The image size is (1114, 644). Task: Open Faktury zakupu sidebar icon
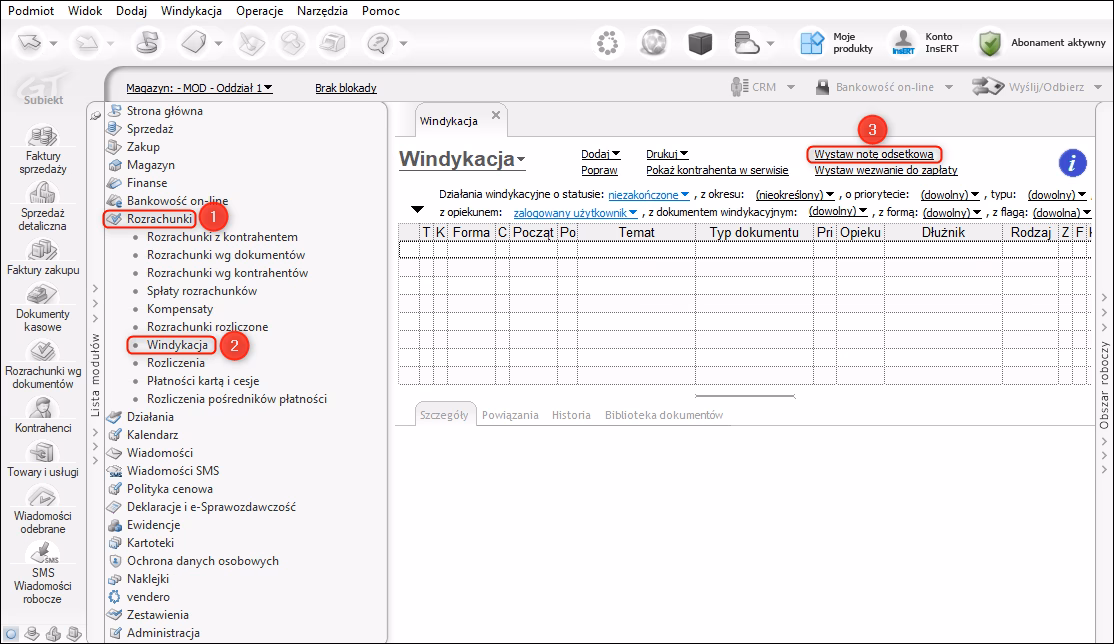(x=41, y=250)
